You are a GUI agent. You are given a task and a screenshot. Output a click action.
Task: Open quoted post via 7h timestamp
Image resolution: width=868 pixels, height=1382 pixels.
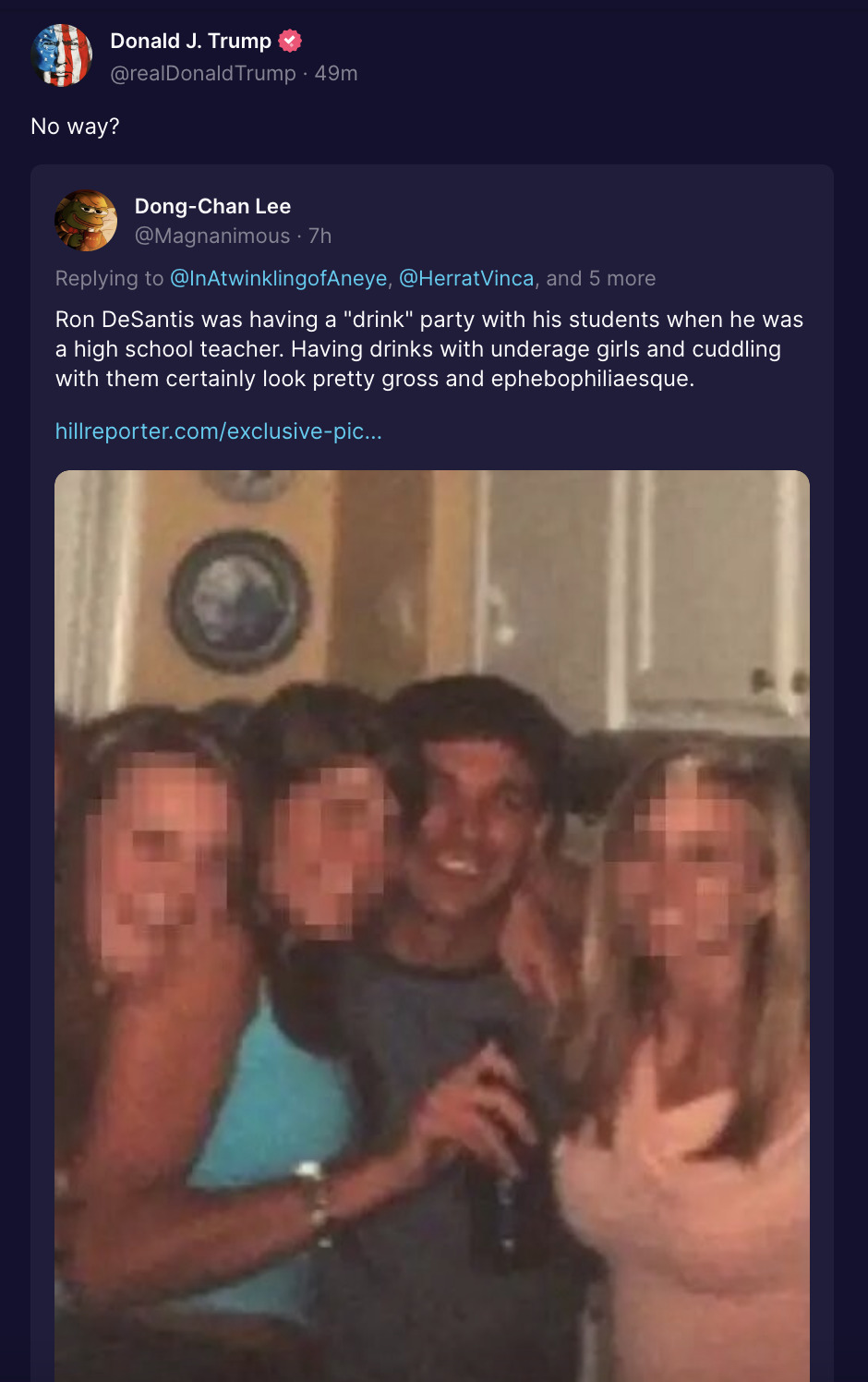320,236
